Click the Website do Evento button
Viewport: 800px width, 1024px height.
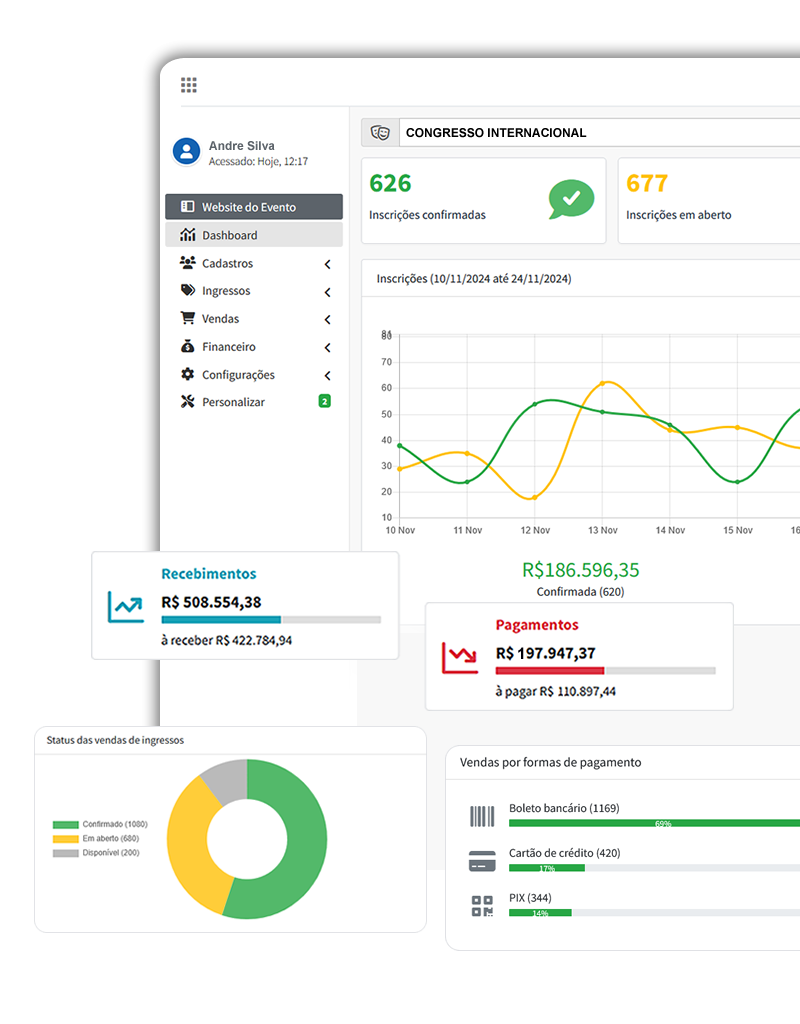pyautogui.click(x=254, y=207)
